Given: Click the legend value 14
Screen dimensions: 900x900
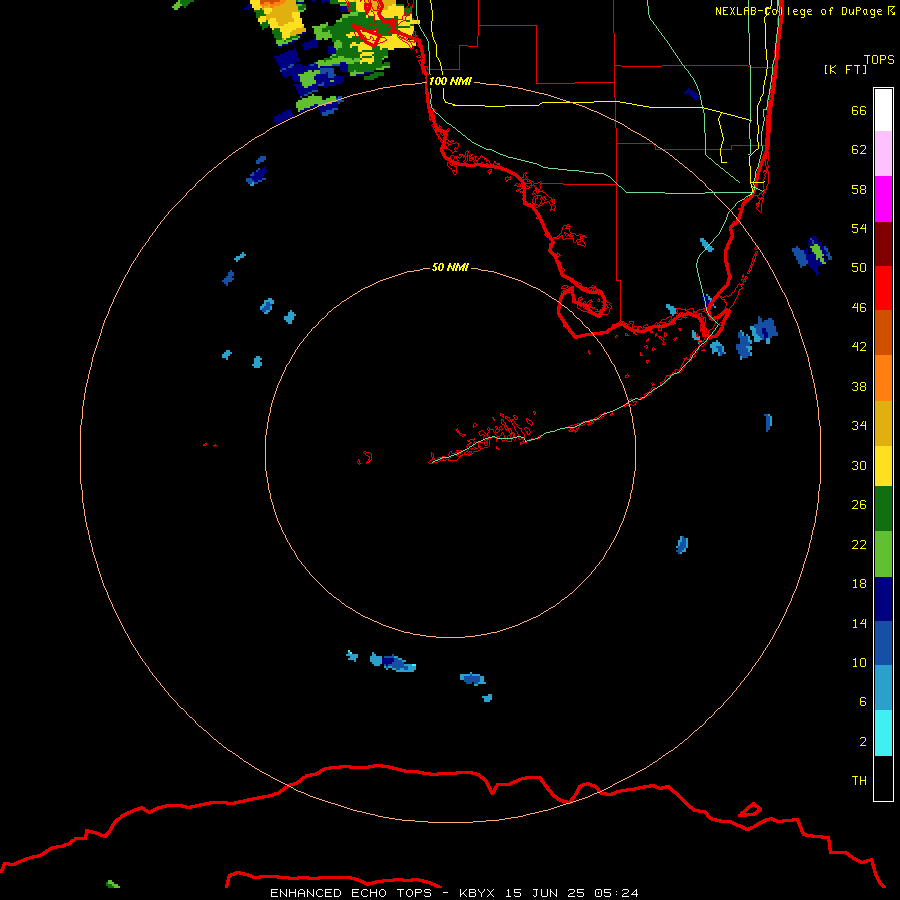Looking at the screenshot, I should pyautogui.click(x=859, y=623).
